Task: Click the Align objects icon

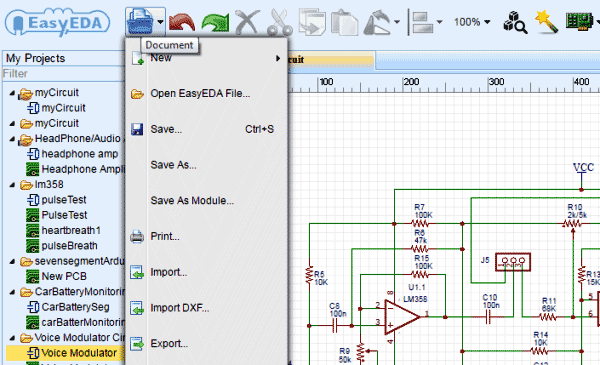Action: [423, 22]
